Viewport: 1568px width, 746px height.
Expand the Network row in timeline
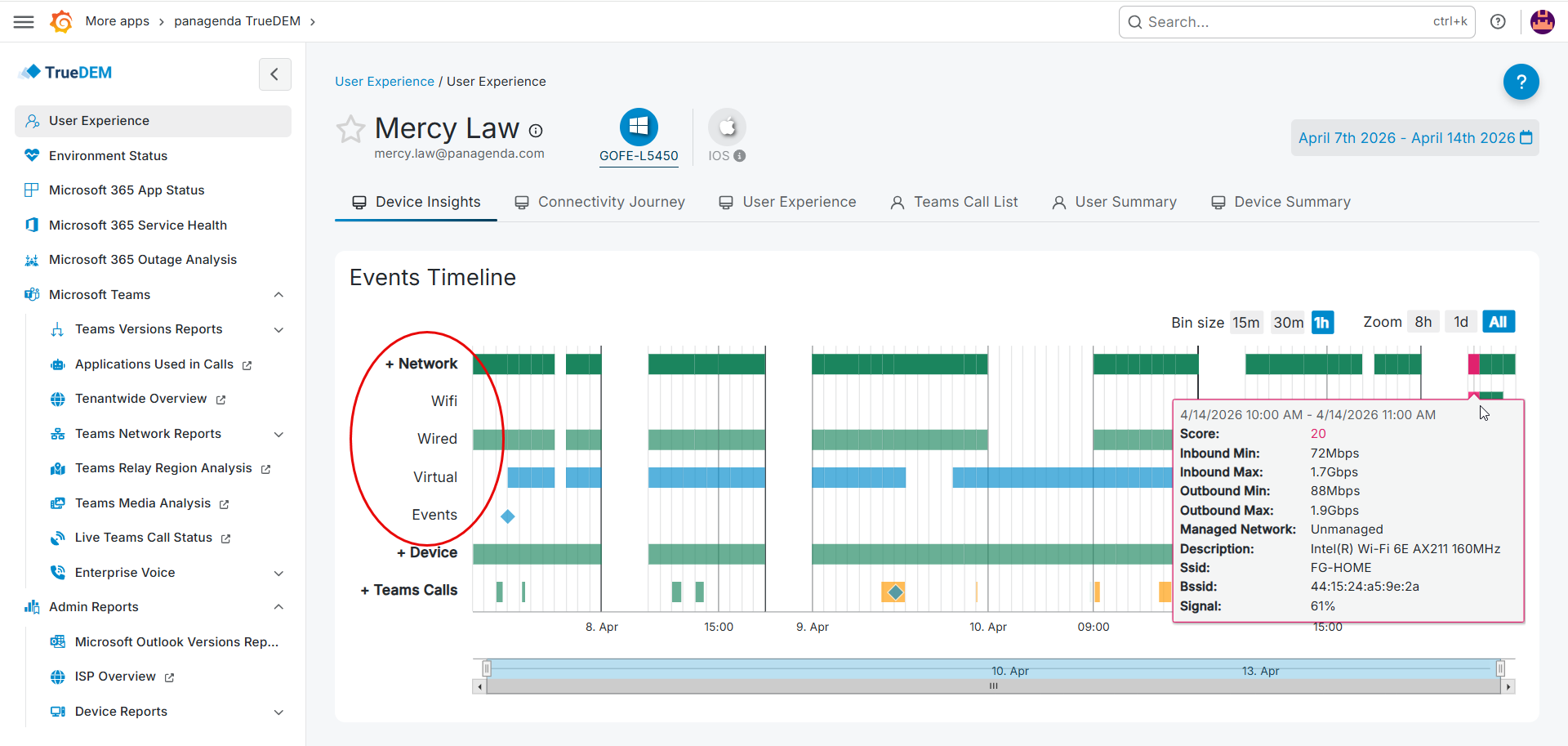pos(421,364)
